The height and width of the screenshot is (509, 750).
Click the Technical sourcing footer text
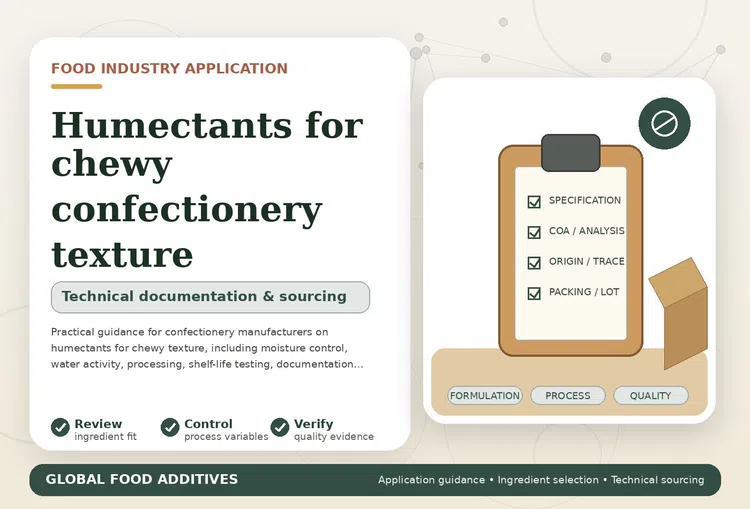[658, 480]
